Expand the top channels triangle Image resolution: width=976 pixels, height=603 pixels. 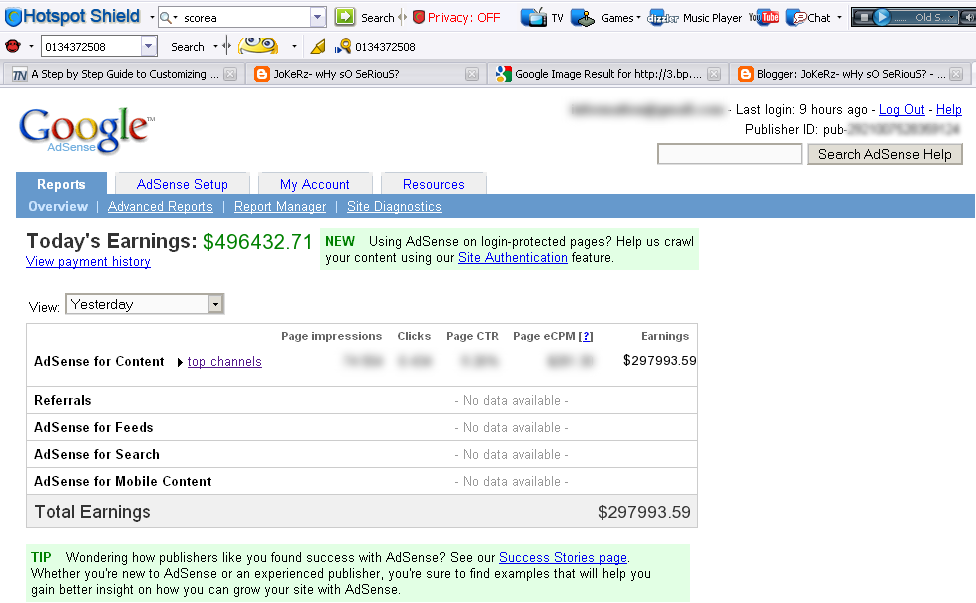(180, 362)
